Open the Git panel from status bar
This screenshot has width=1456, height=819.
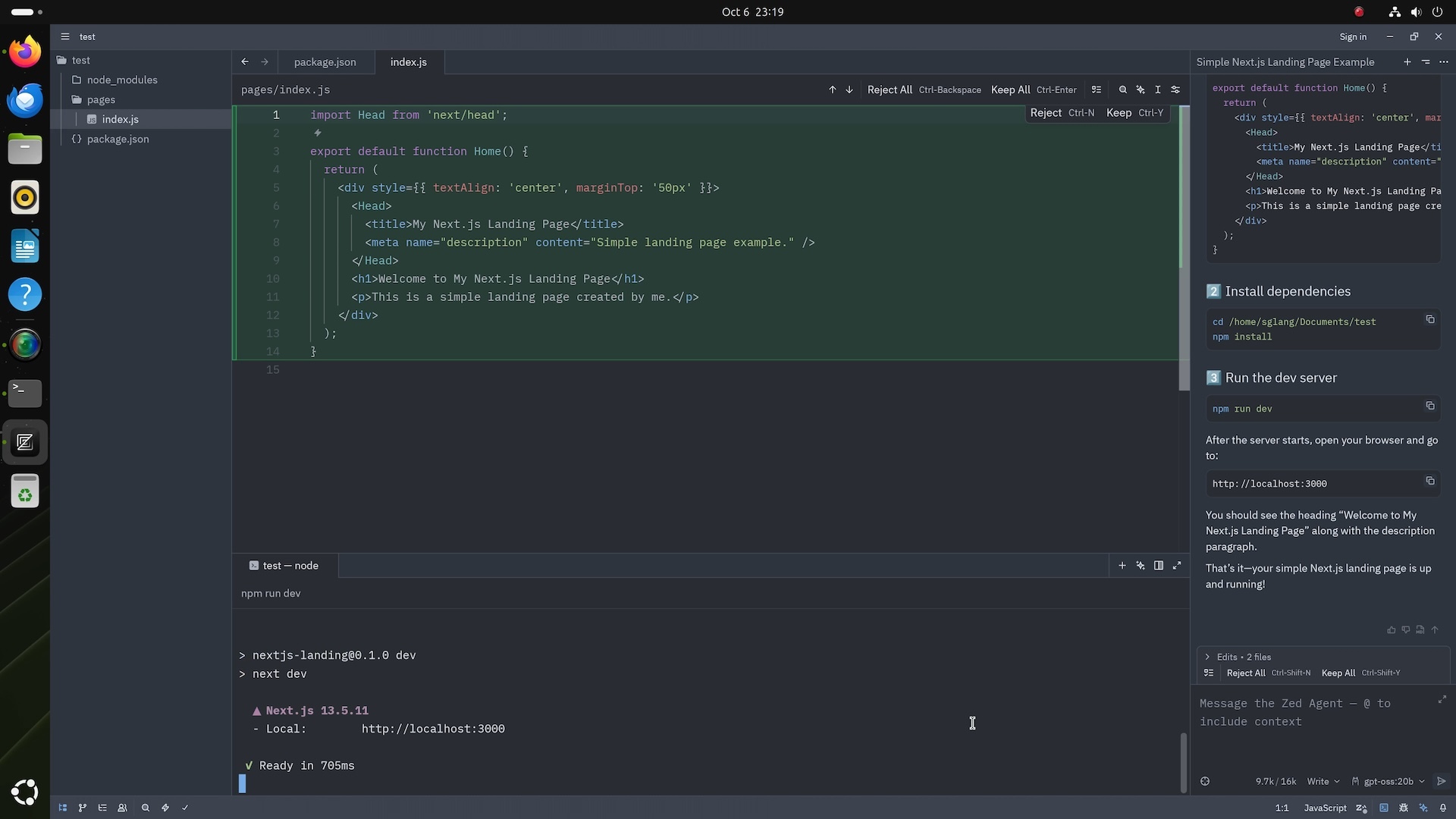83,808
